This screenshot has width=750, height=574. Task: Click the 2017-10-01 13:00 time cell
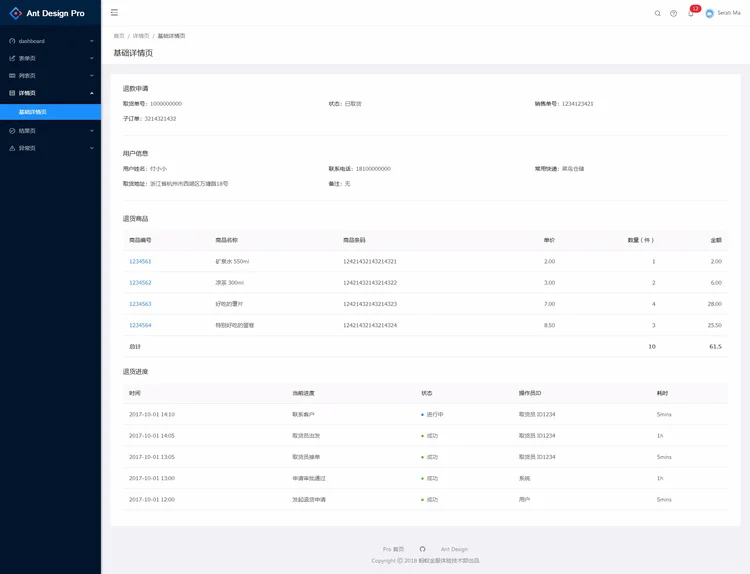152,478
